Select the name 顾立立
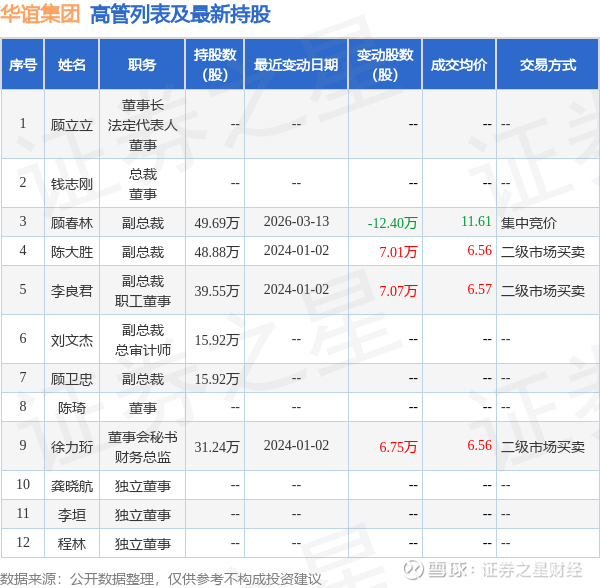This screenshot has height=588, width=600. point(72,125)
